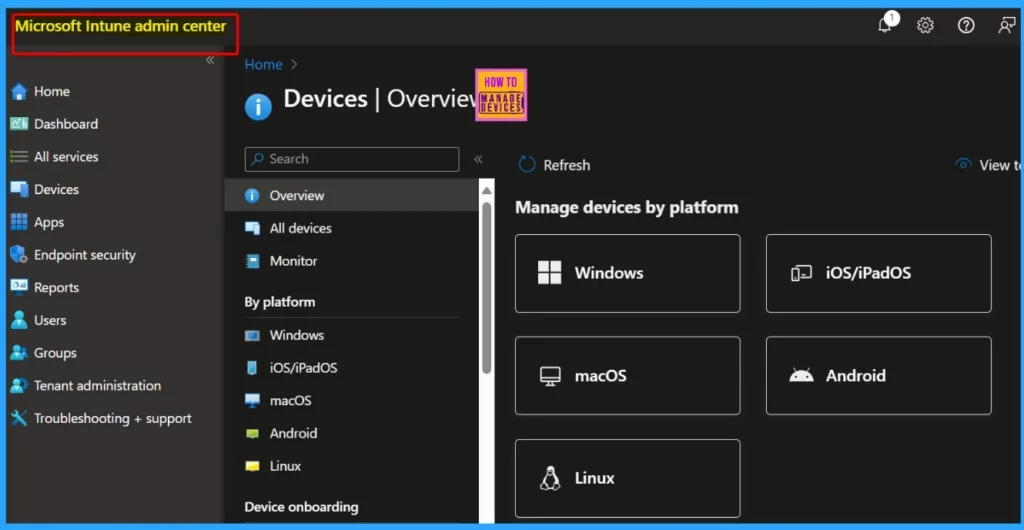
Task: Click the Linux penguin icon on card
Action: coord(550,478)
